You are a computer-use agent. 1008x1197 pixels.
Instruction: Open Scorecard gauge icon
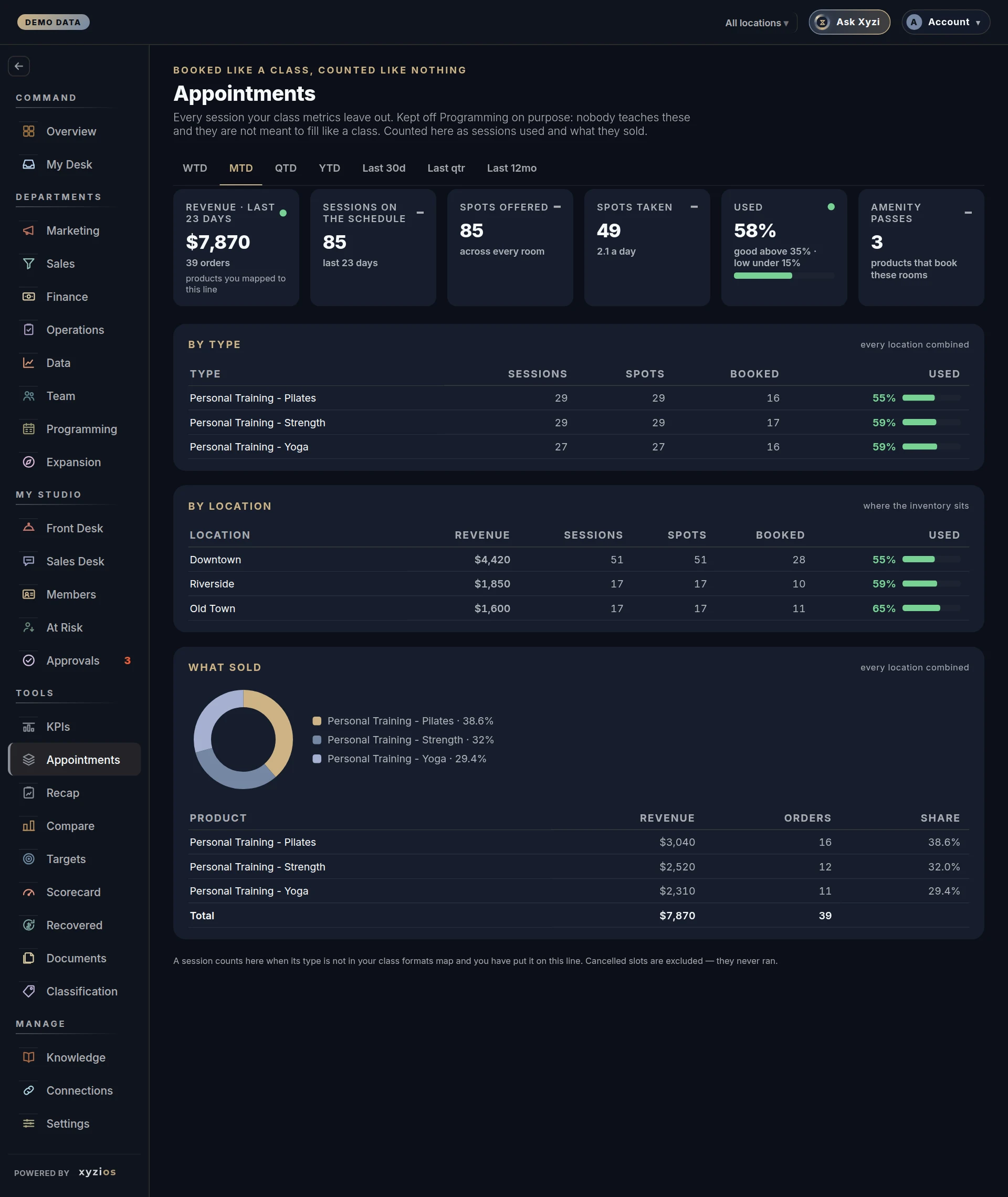coord(28,893)
